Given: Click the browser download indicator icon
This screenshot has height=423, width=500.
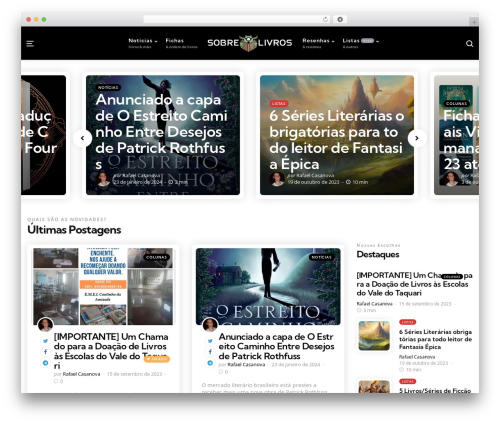Looking at the screenshot, I should [x=340, y=19].
